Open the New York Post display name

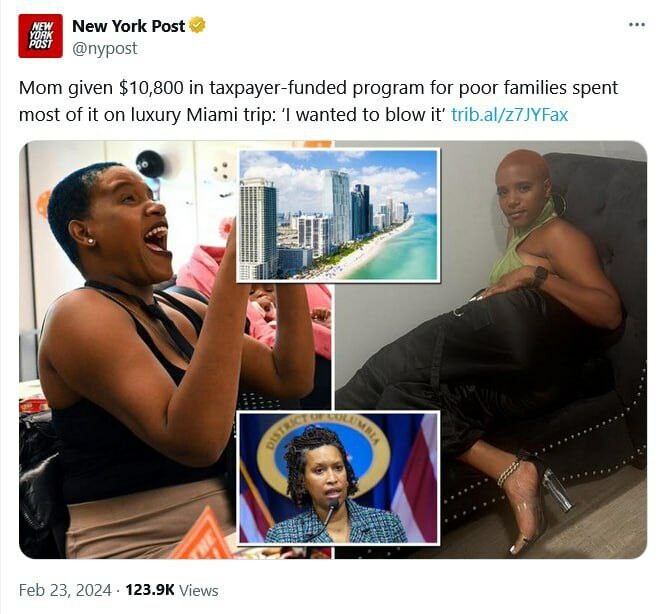[x=129, y=26]
